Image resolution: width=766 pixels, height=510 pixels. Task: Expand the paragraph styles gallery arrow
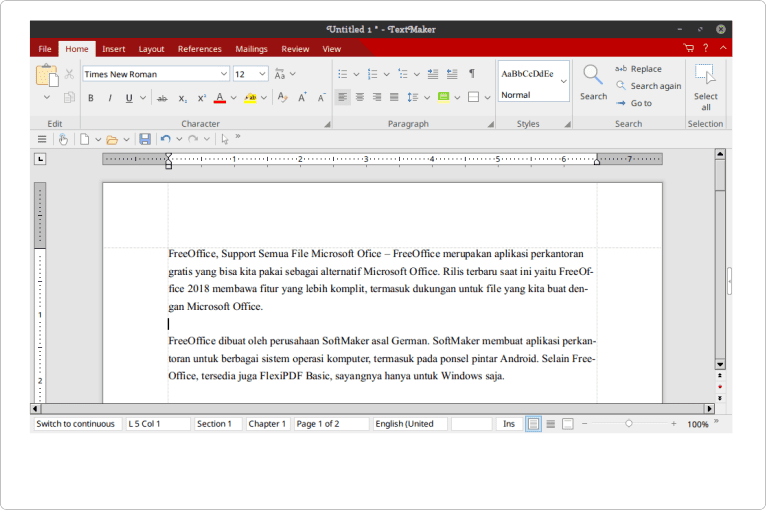tap(564, 81)
